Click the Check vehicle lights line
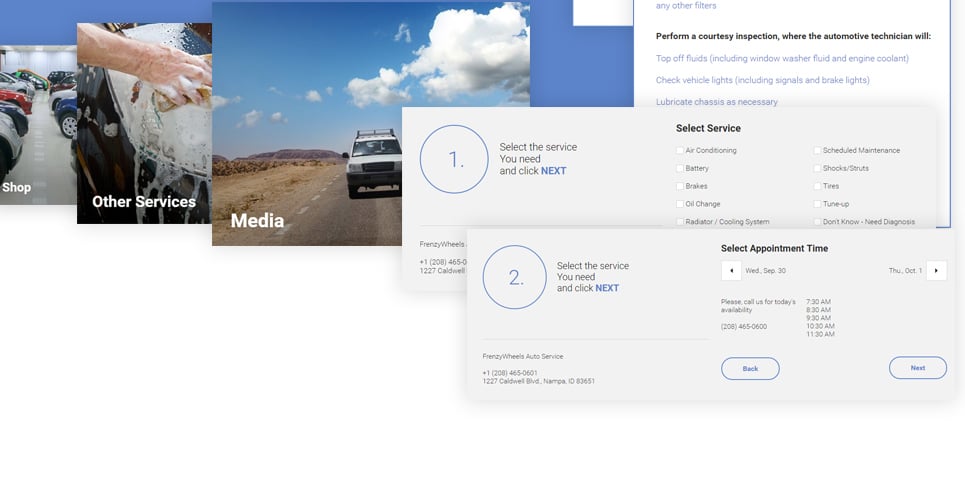The height and width of the screenshot is (500, 965). pos(763,80)
